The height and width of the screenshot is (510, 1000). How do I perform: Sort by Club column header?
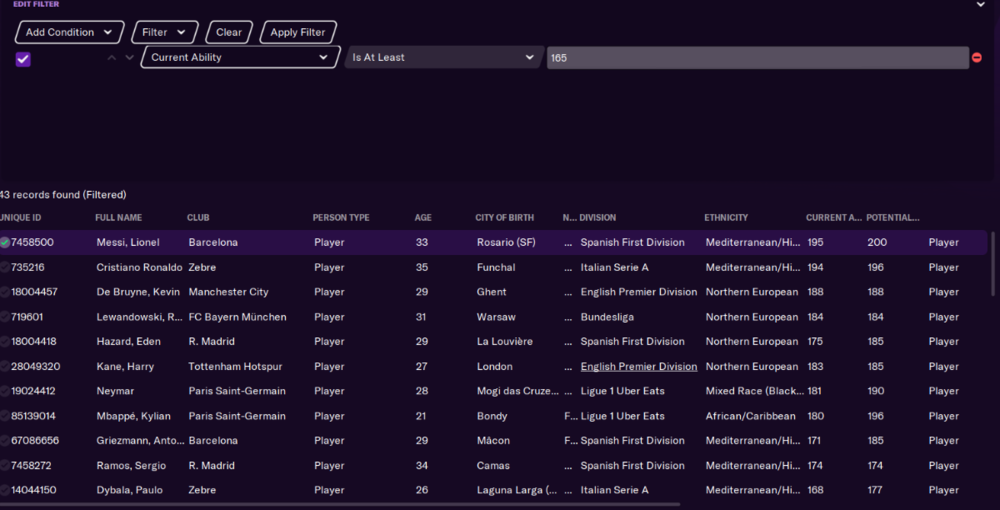click(198, 217)
